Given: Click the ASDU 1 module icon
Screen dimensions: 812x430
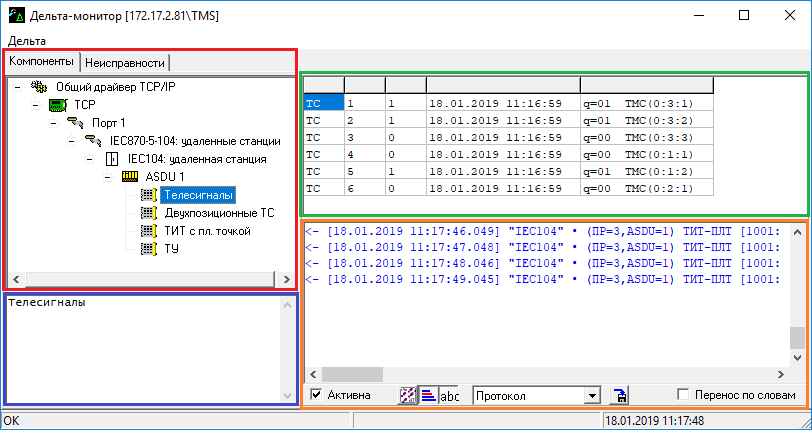Looking at the screenshot, I should [130, 177].
